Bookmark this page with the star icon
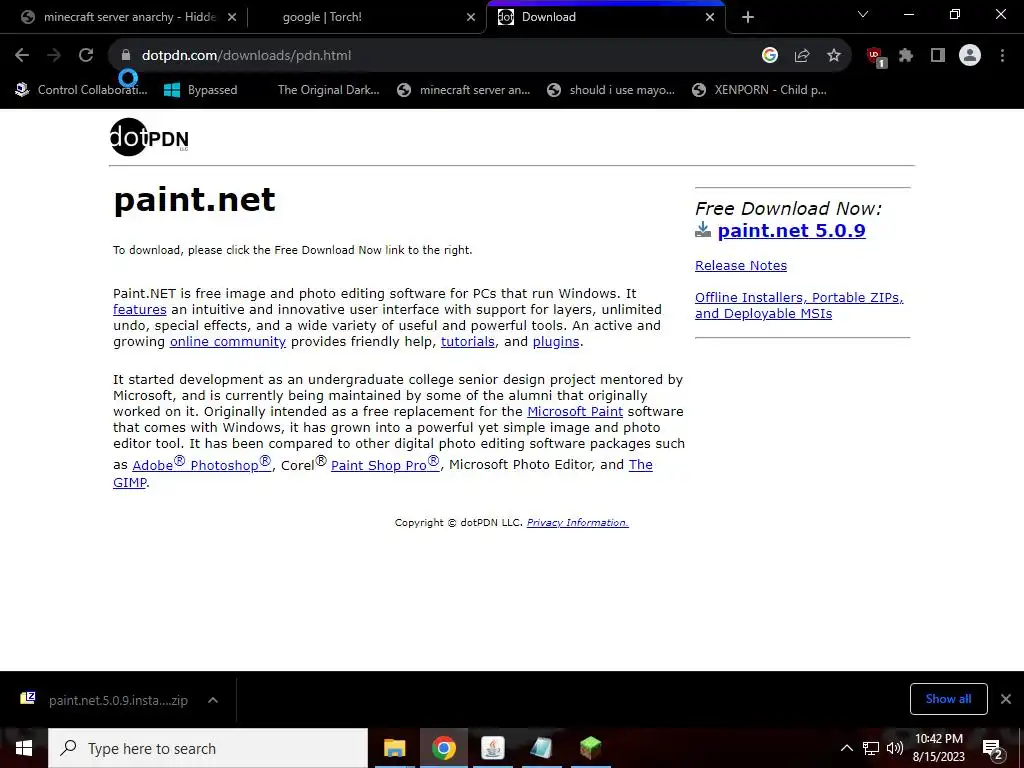This screenshot has height=768, width=1024. tap(833, 56)
